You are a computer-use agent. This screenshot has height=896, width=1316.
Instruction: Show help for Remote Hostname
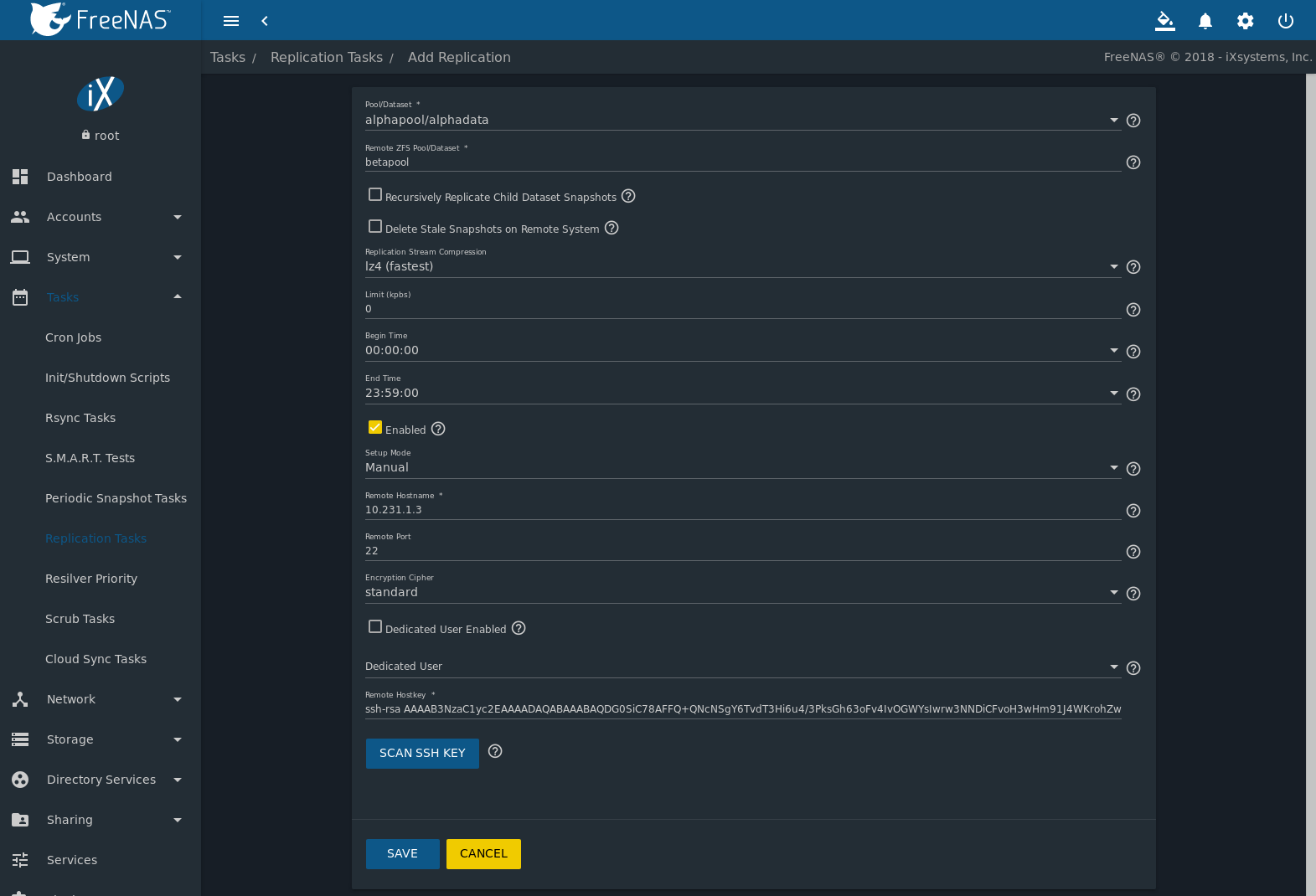(1133, 511)
